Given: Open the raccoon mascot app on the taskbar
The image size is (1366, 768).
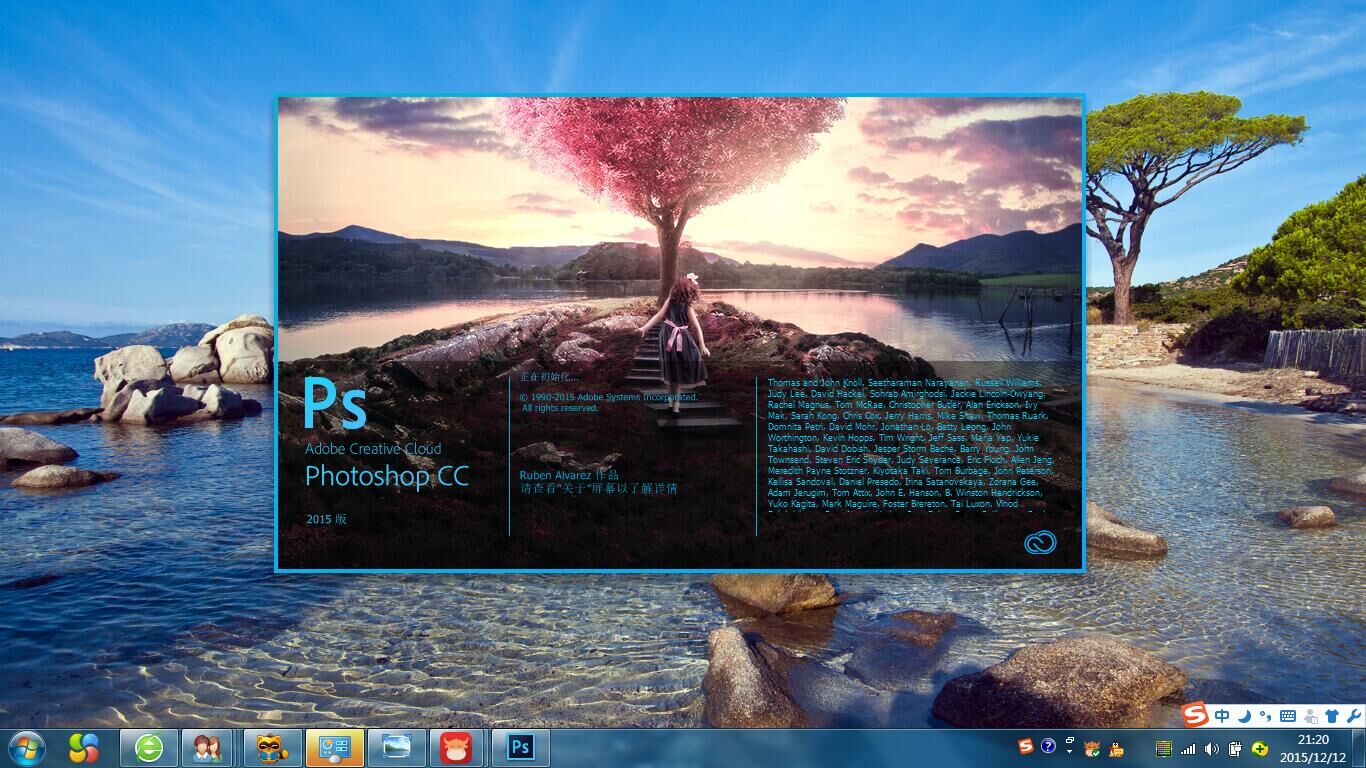Looking at the screenshot, I should [x=272, y=747].
